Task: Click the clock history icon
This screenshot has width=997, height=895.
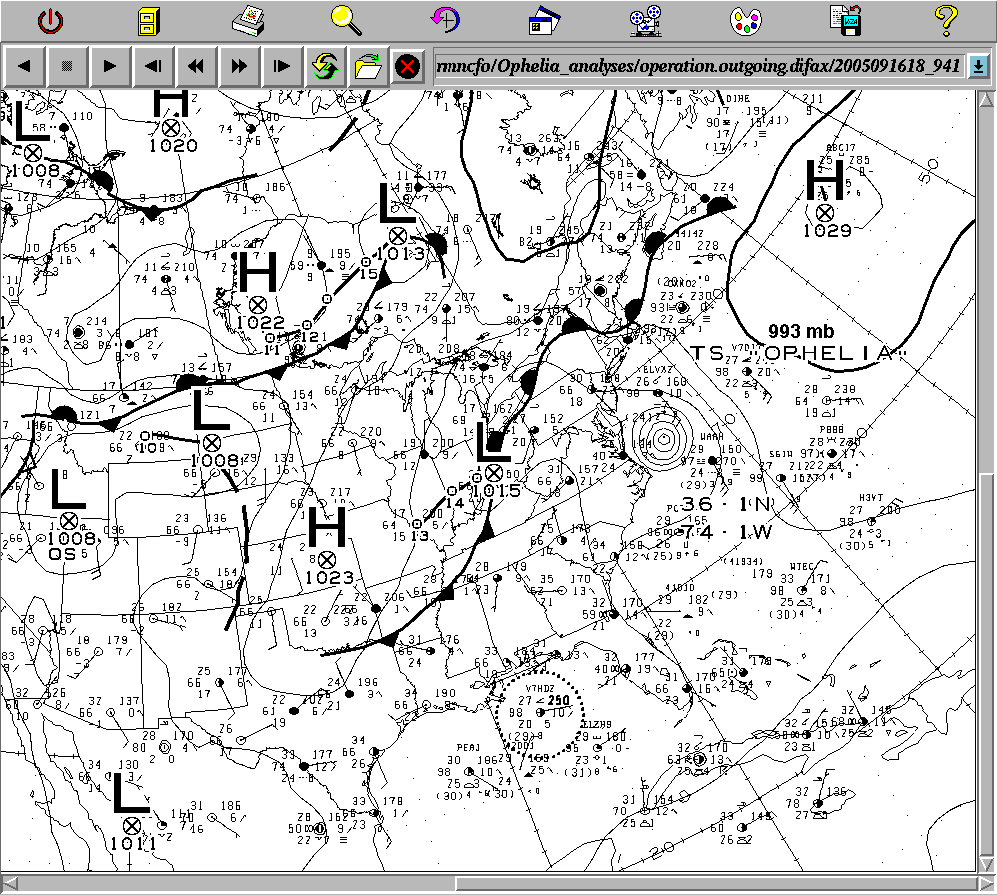Action: [445, 19]
